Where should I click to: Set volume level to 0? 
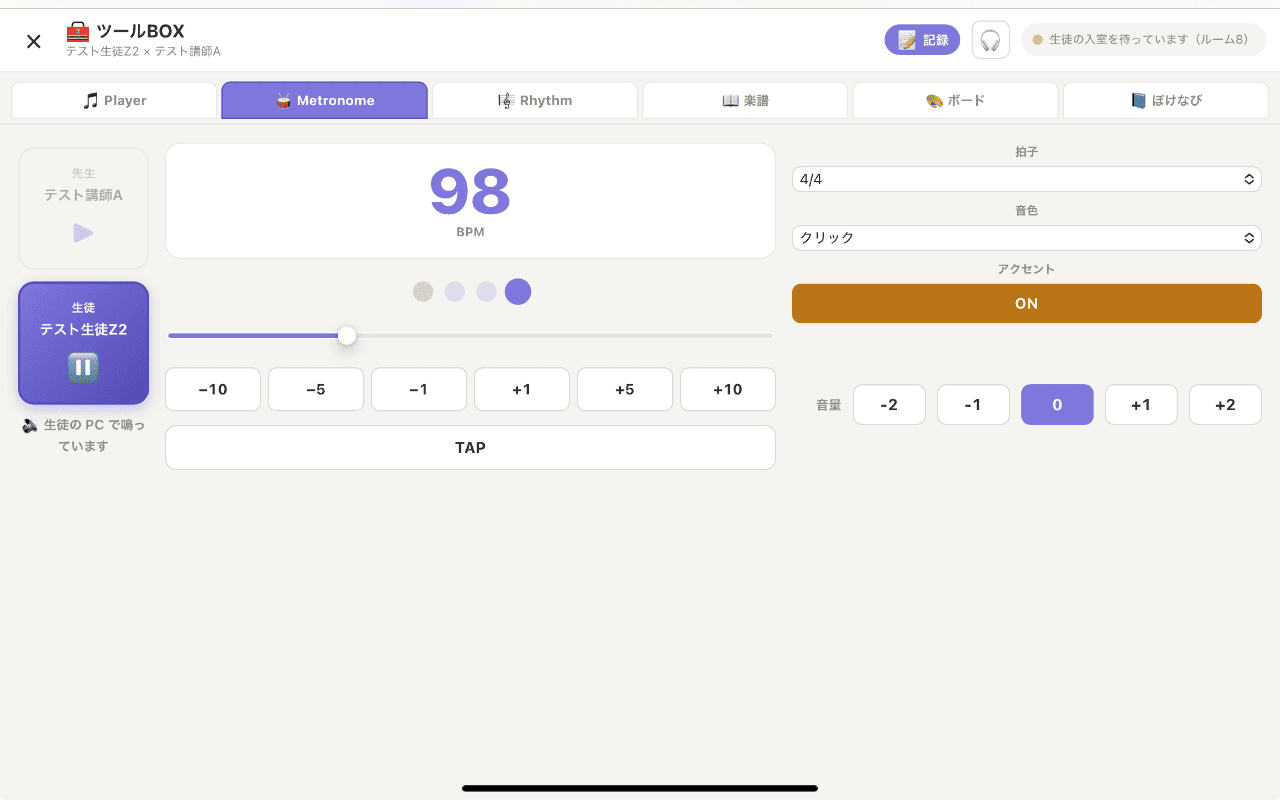pyautogui.click(x=1057, y=405)
